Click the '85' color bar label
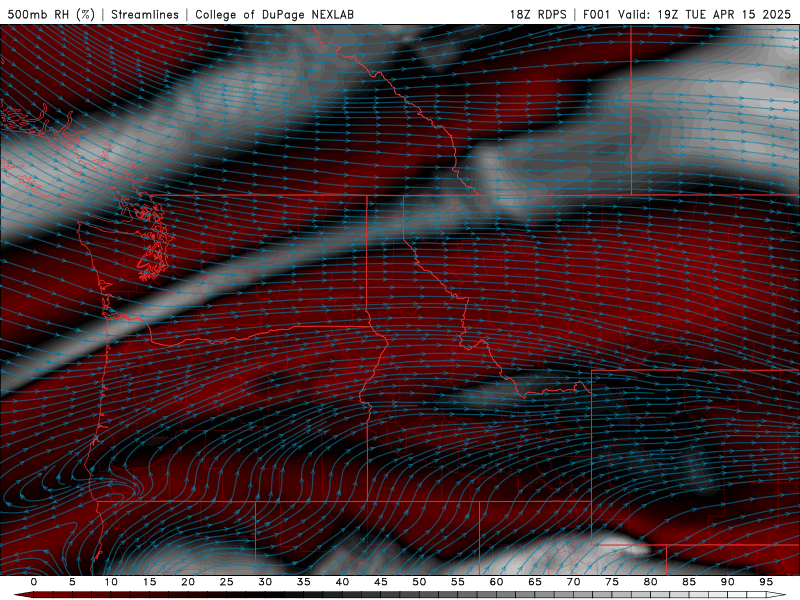This screenshot has height=600, width=800. coord(689,582)
